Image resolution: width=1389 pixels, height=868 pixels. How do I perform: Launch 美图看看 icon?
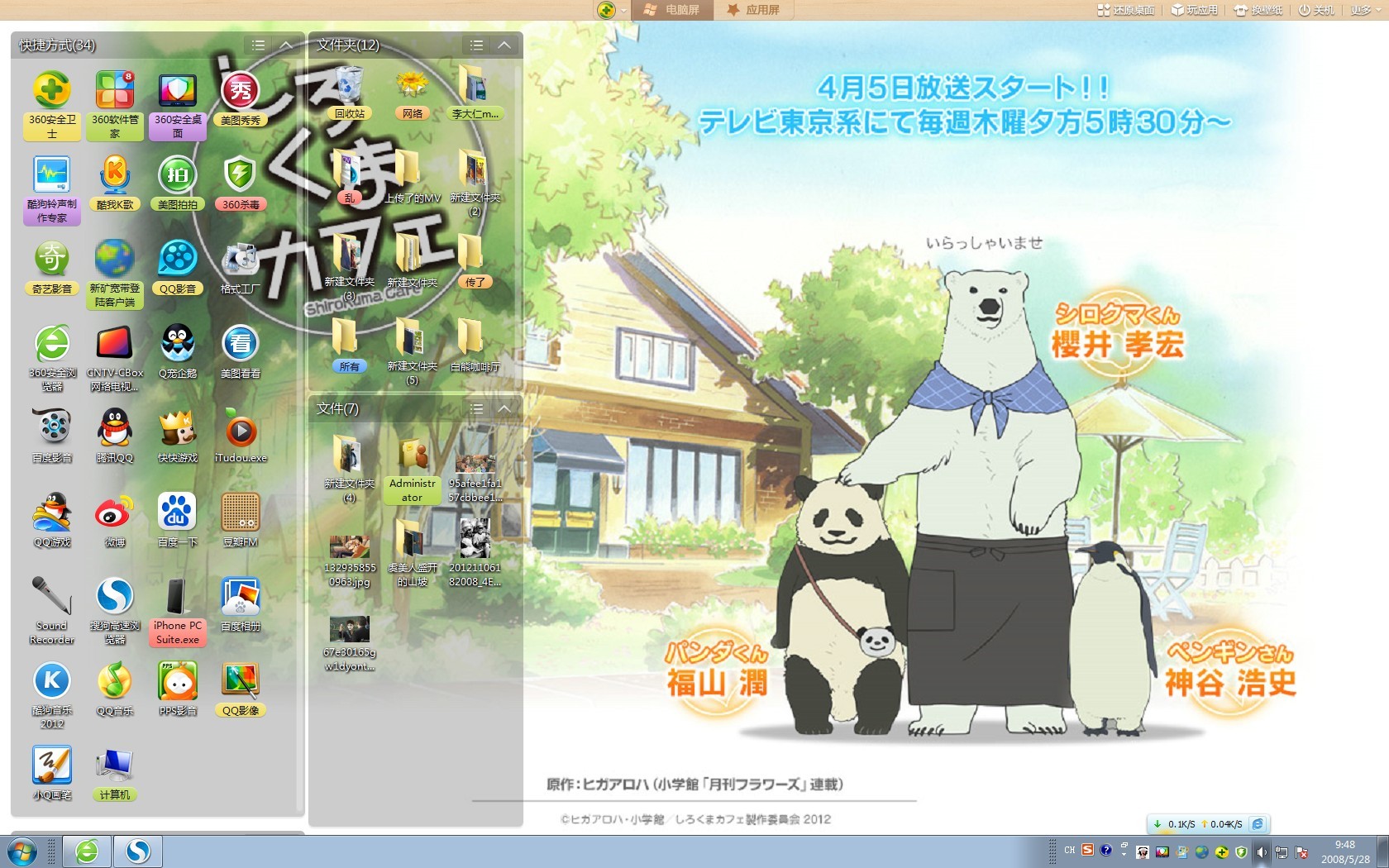pos(241,351)
